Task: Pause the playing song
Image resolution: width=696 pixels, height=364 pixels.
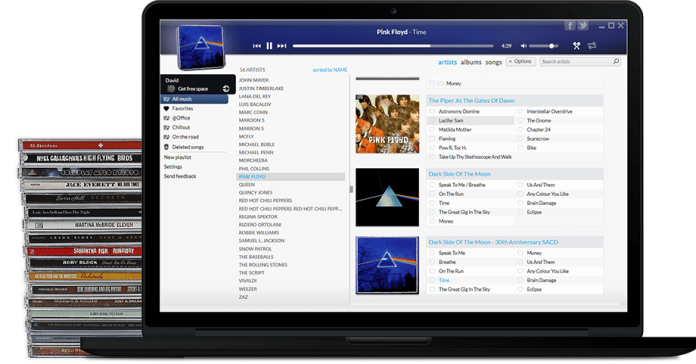Action: [x=269, y=46]
